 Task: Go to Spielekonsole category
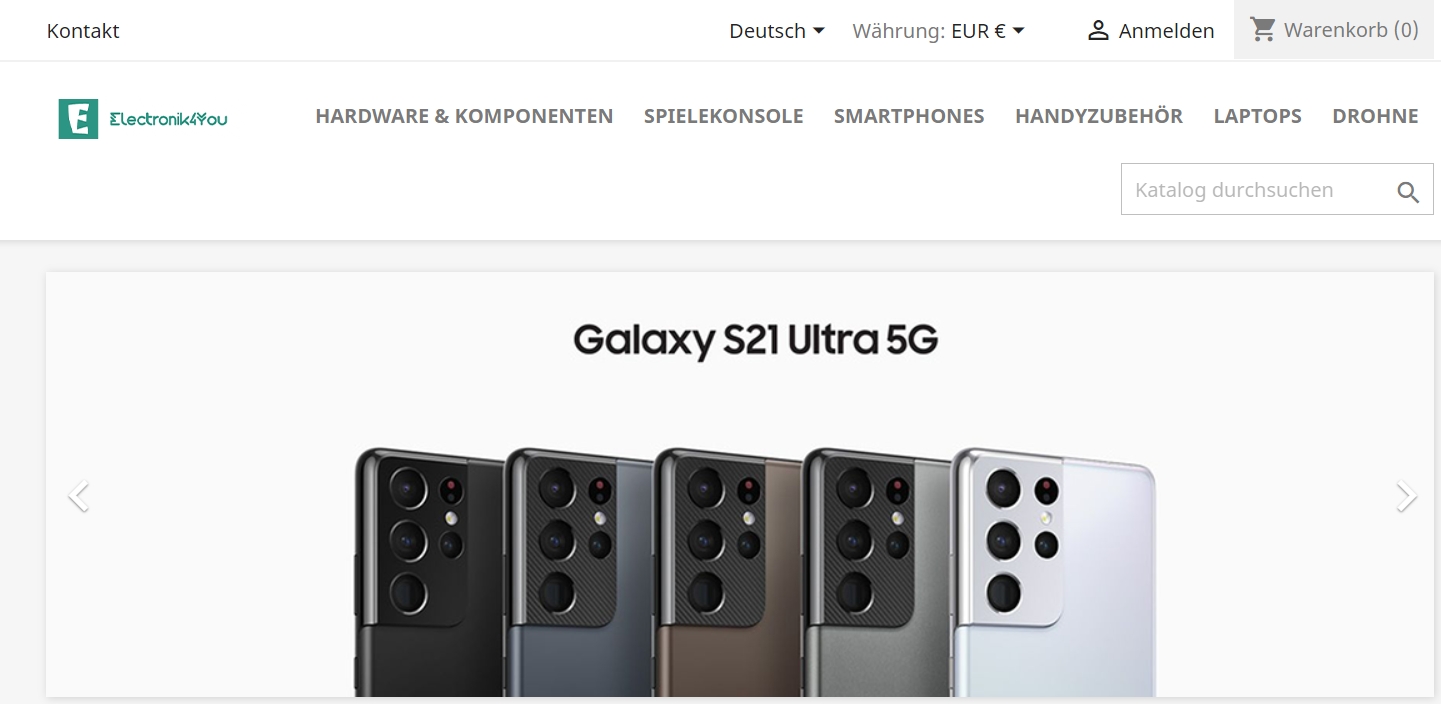[x=723, y=116]
